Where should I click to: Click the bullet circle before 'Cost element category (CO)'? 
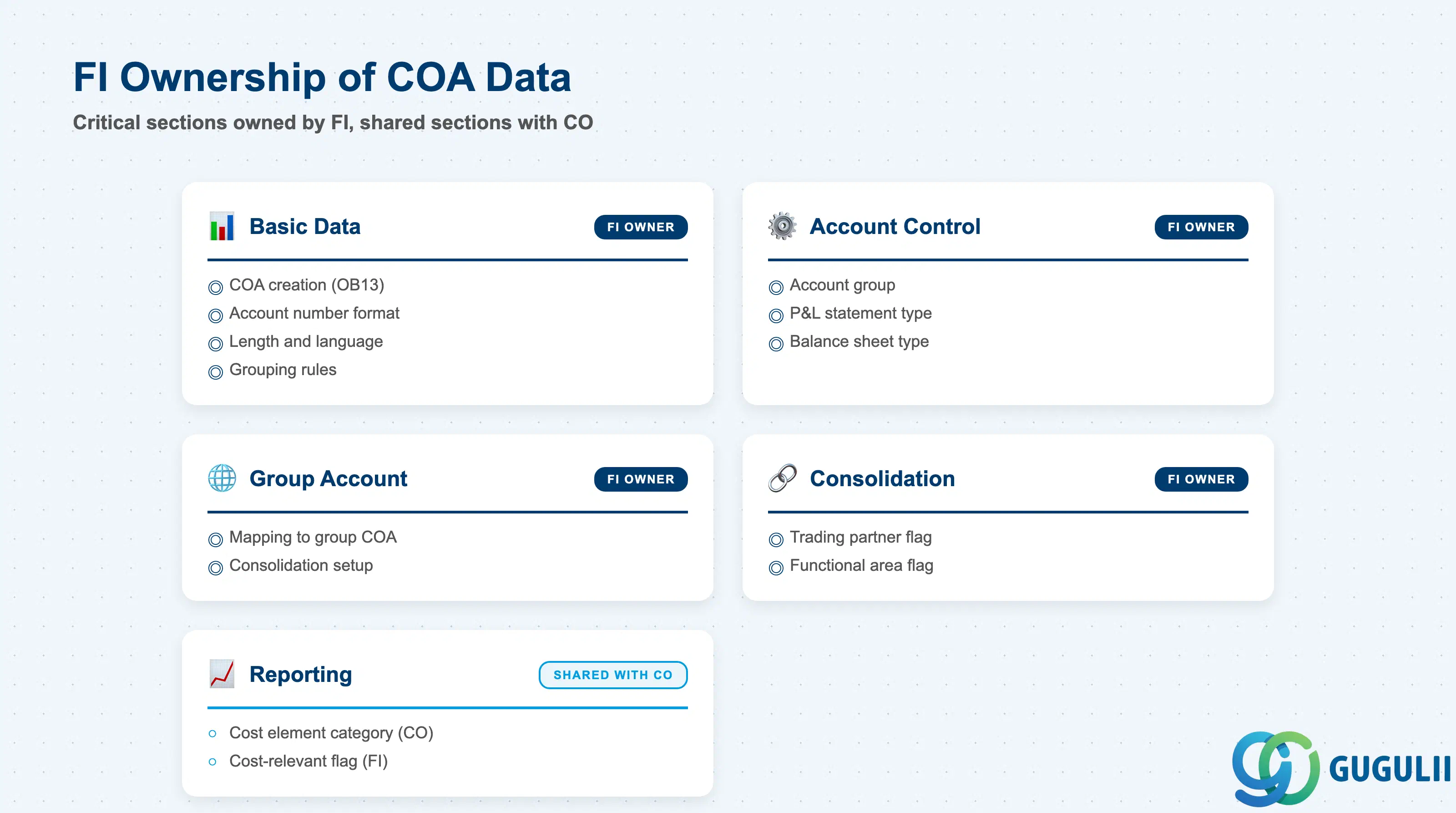click(212, 733)
